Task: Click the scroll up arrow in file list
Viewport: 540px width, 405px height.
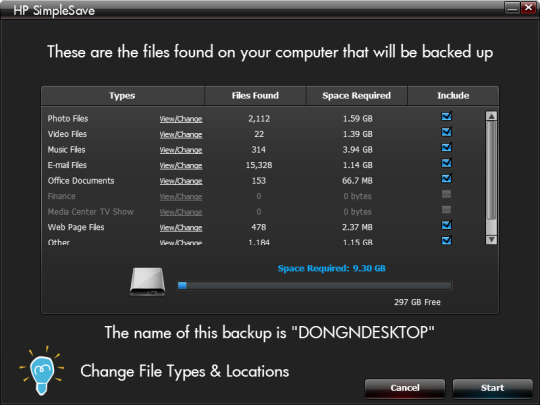Action: pyautogui.click(x=491, y=116)
